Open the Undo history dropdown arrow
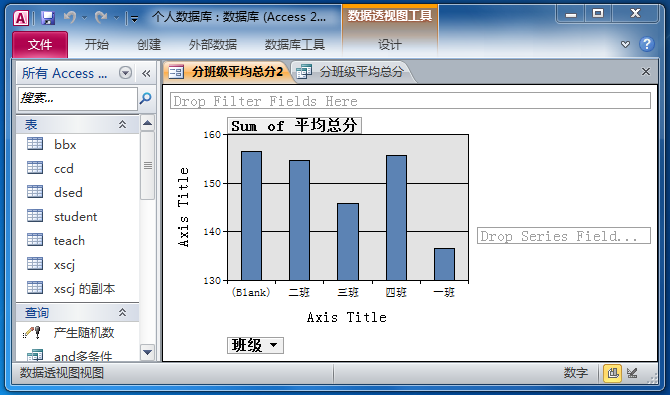The height and width of the screenshot is (395, 670). pyautogui.click(x=84, y=18)
